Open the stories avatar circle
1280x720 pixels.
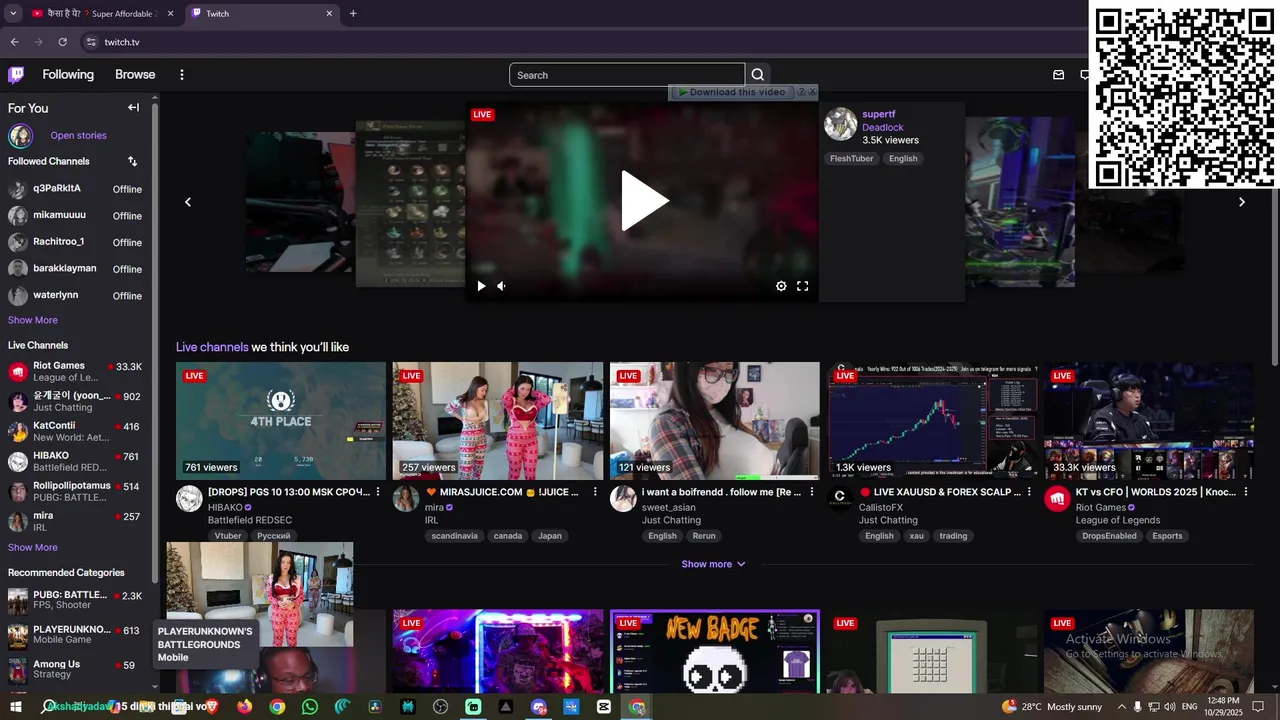(20, 136)
